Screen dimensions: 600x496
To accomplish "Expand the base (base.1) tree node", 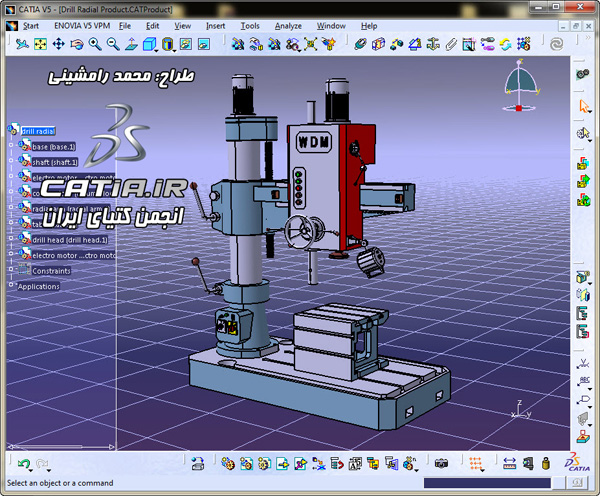I will pos(11,145).
